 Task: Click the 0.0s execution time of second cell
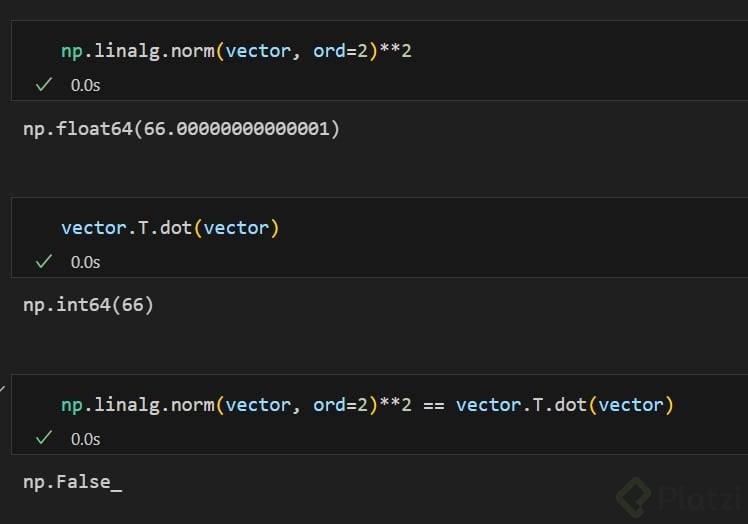85,262
